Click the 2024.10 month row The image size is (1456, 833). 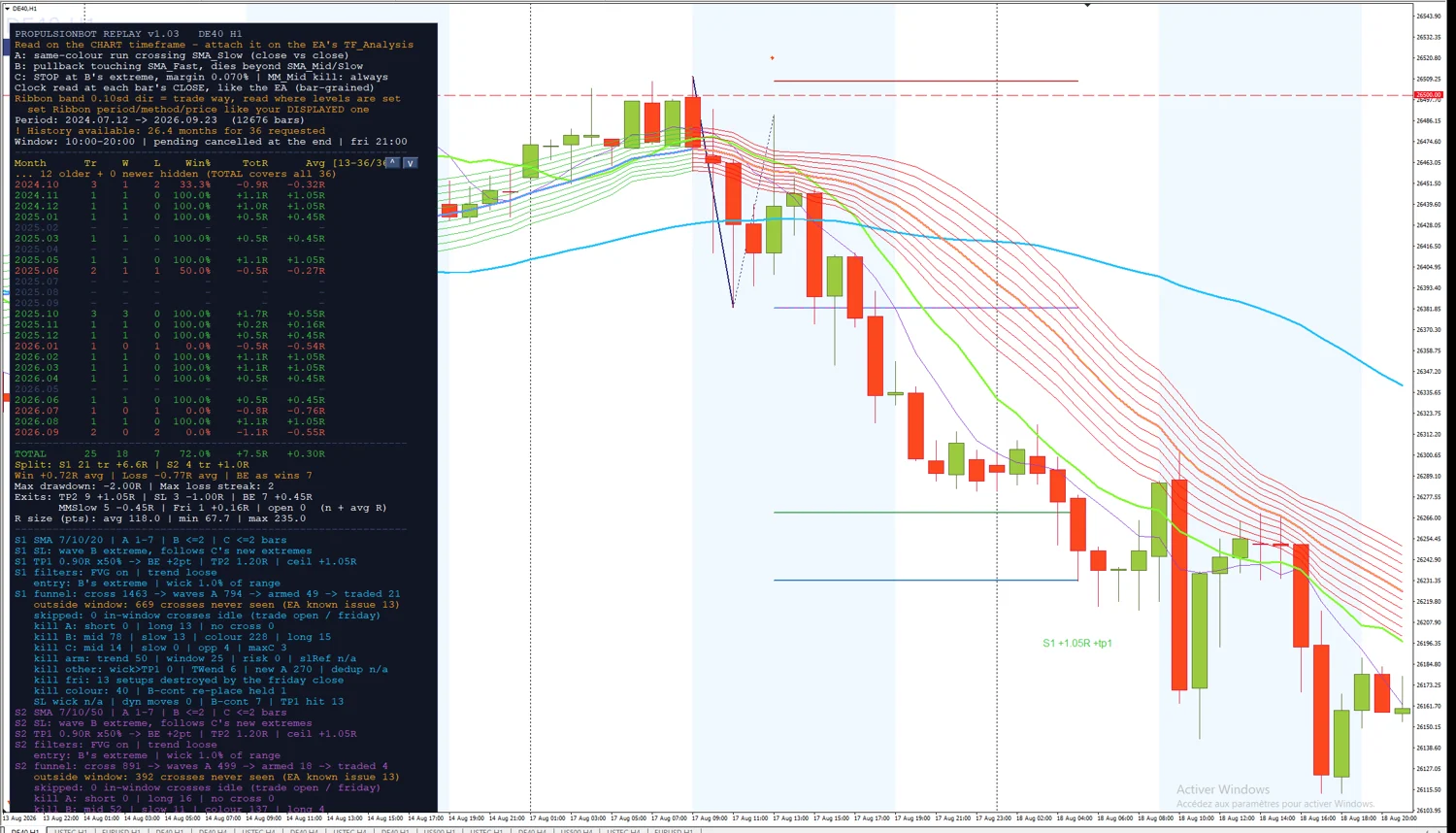click(170, 184)
